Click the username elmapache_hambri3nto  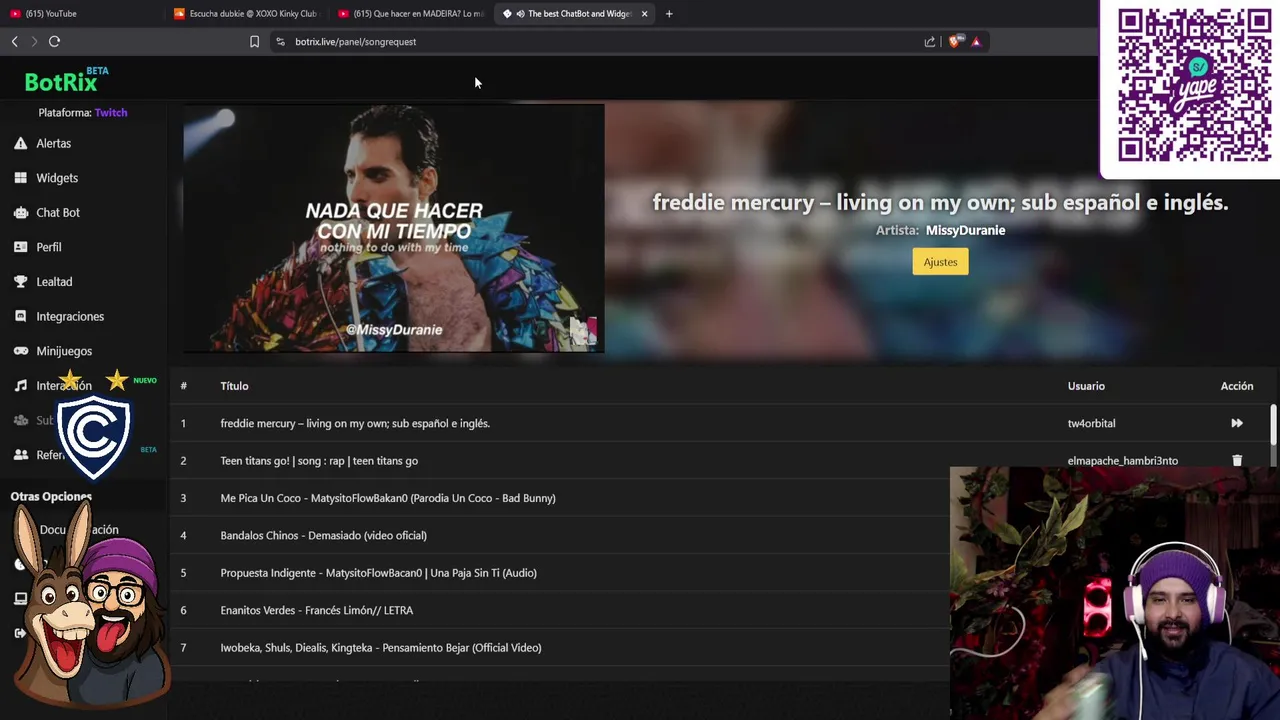coord(1122,461)
